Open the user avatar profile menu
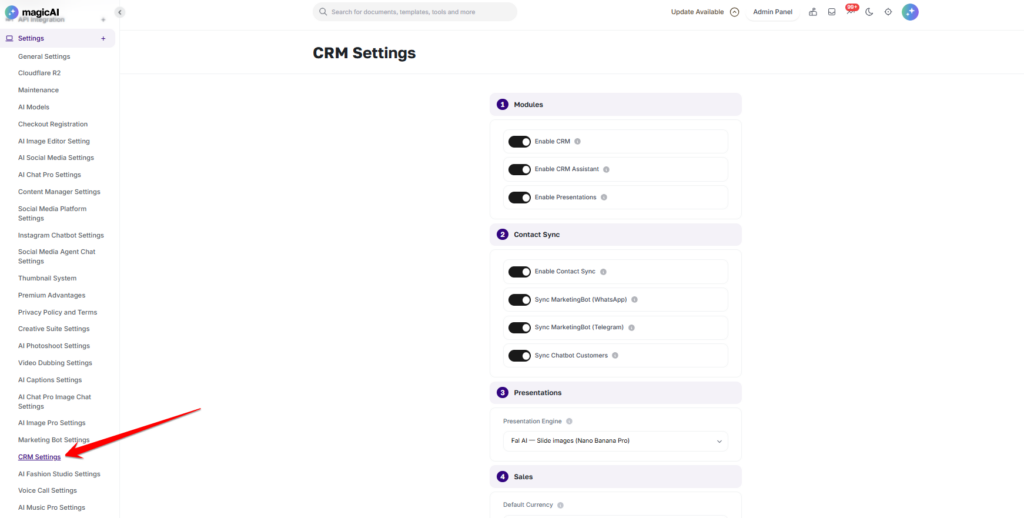 (910, 12)
